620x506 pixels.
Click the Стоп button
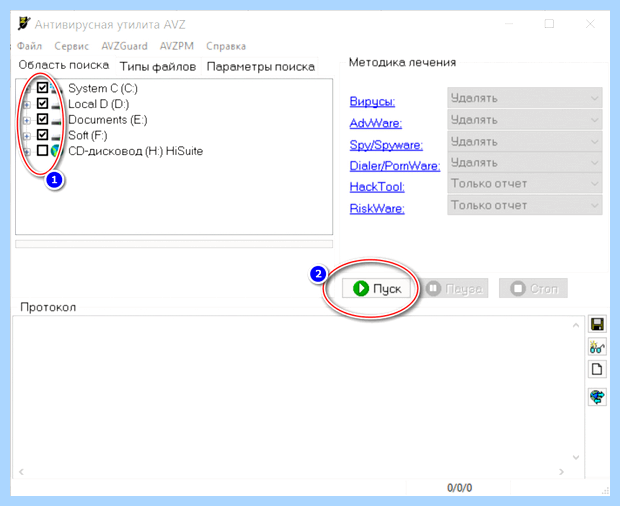(533, 289)
